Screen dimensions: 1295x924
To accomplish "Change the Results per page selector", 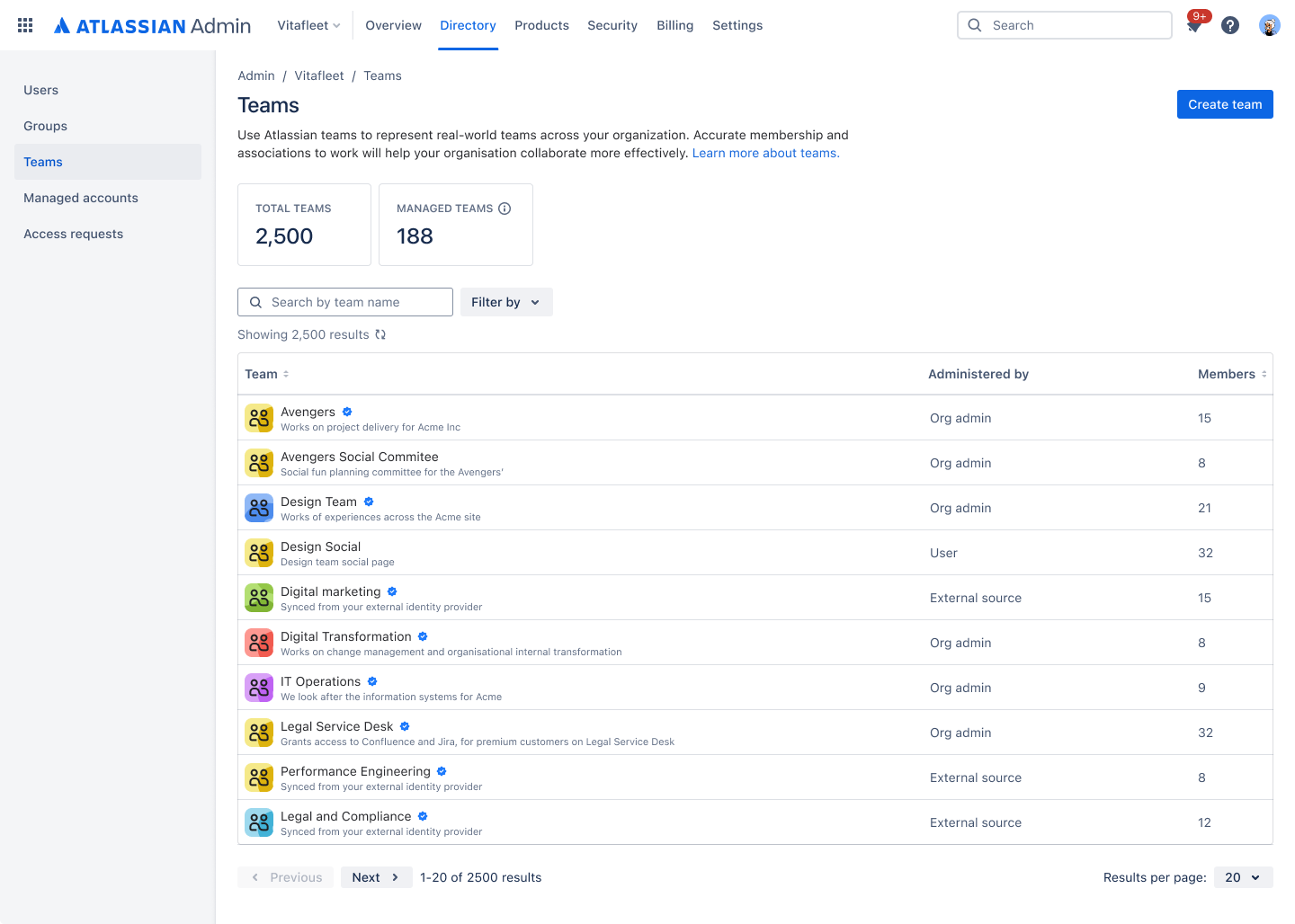I will pos(1243,877).
